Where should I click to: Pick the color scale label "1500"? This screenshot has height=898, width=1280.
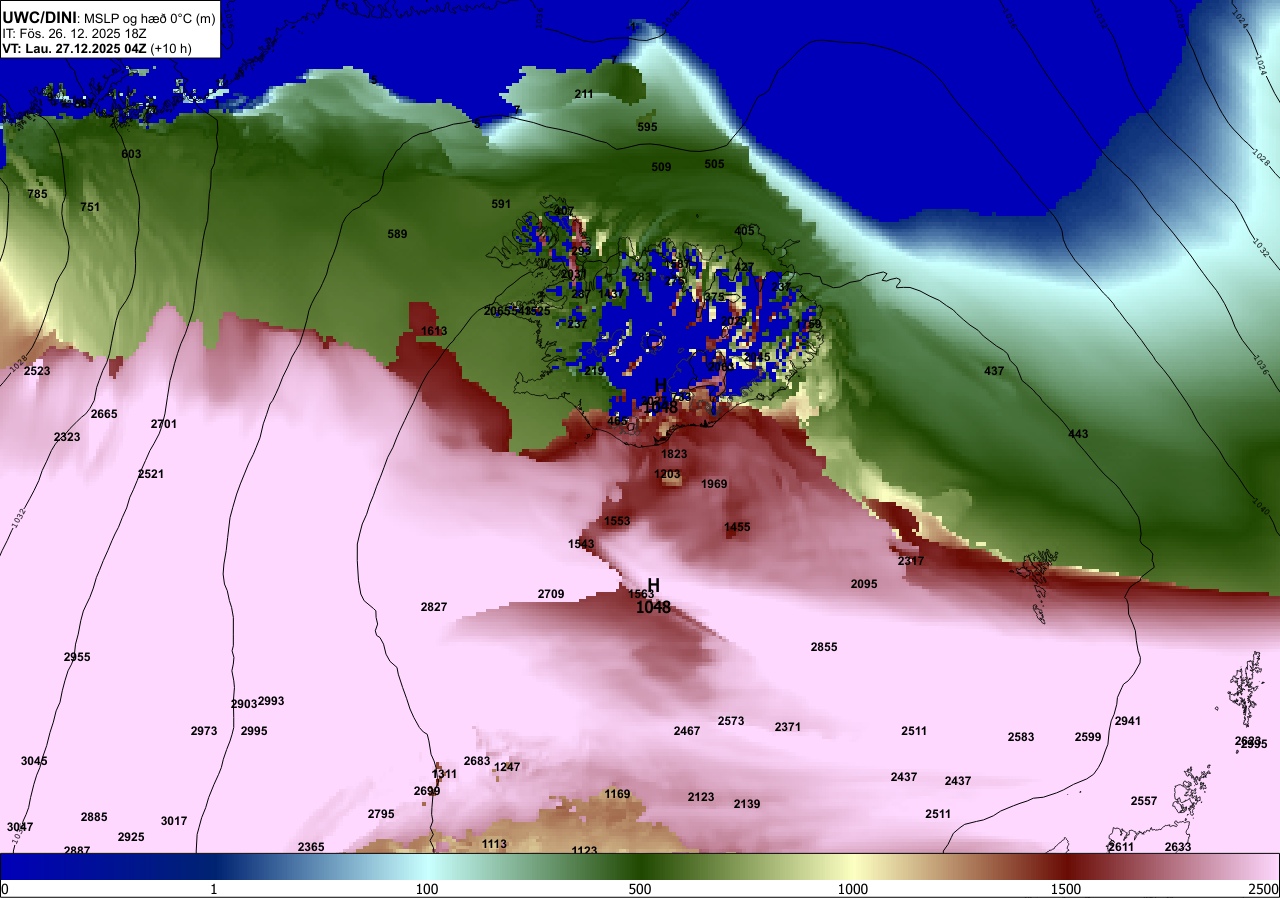pos(1066,890)
